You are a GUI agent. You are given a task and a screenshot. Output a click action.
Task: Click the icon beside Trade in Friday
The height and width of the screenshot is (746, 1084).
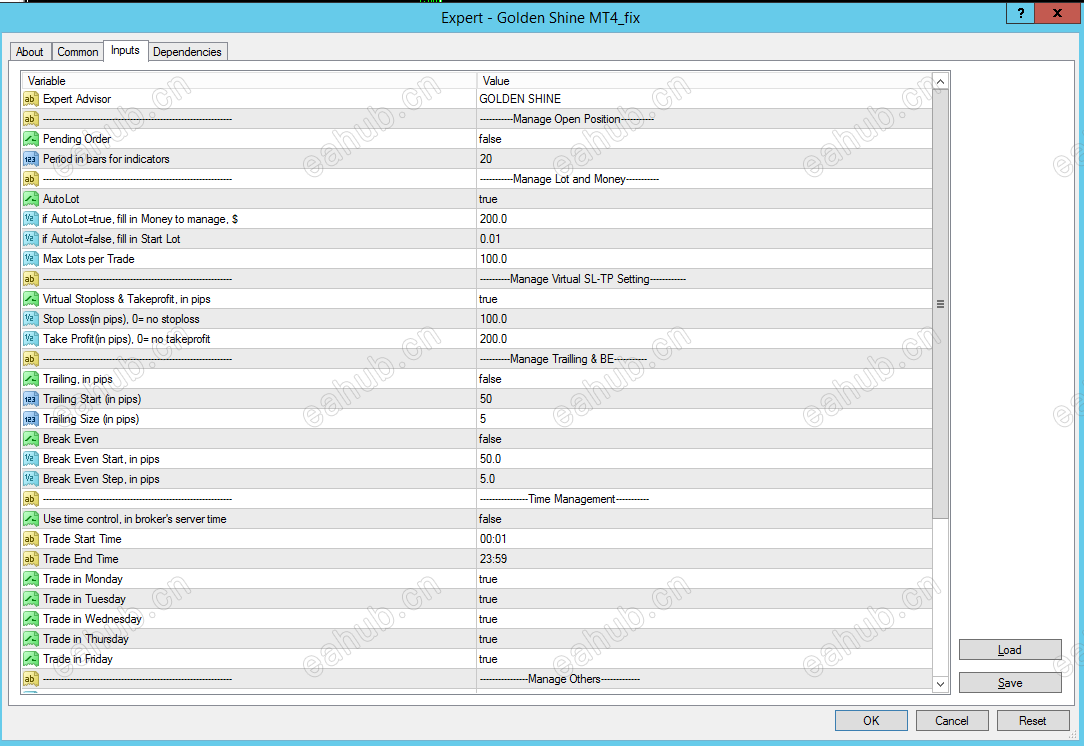coord(30,660)
